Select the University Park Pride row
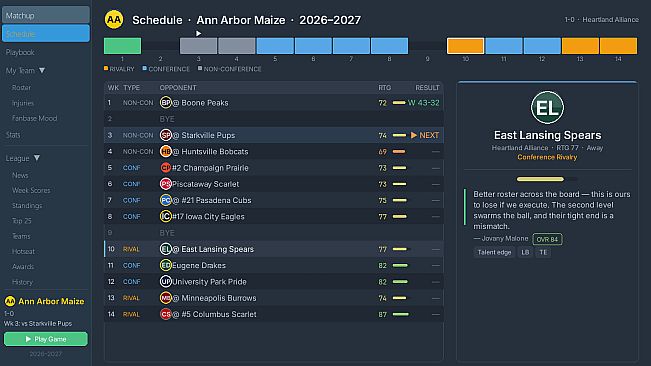Image resolution: width=651 pixels, height=366 pixels. pos(274,282)
